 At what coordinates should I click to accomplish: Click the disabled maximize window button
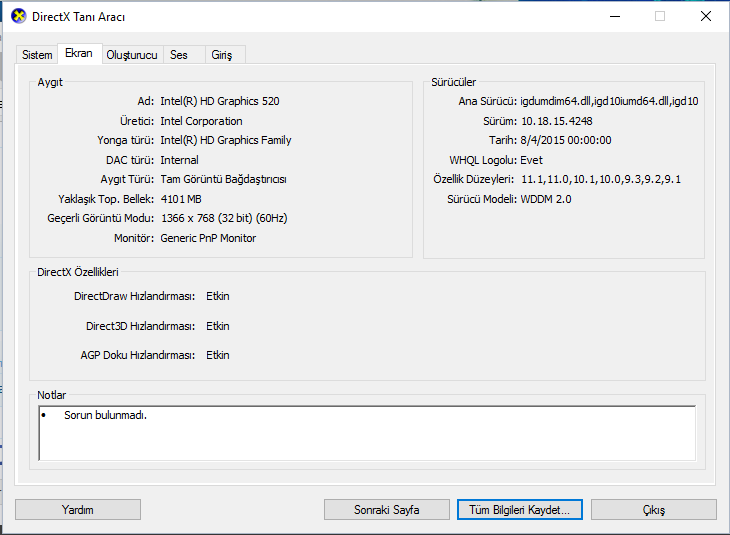point(660,16)
